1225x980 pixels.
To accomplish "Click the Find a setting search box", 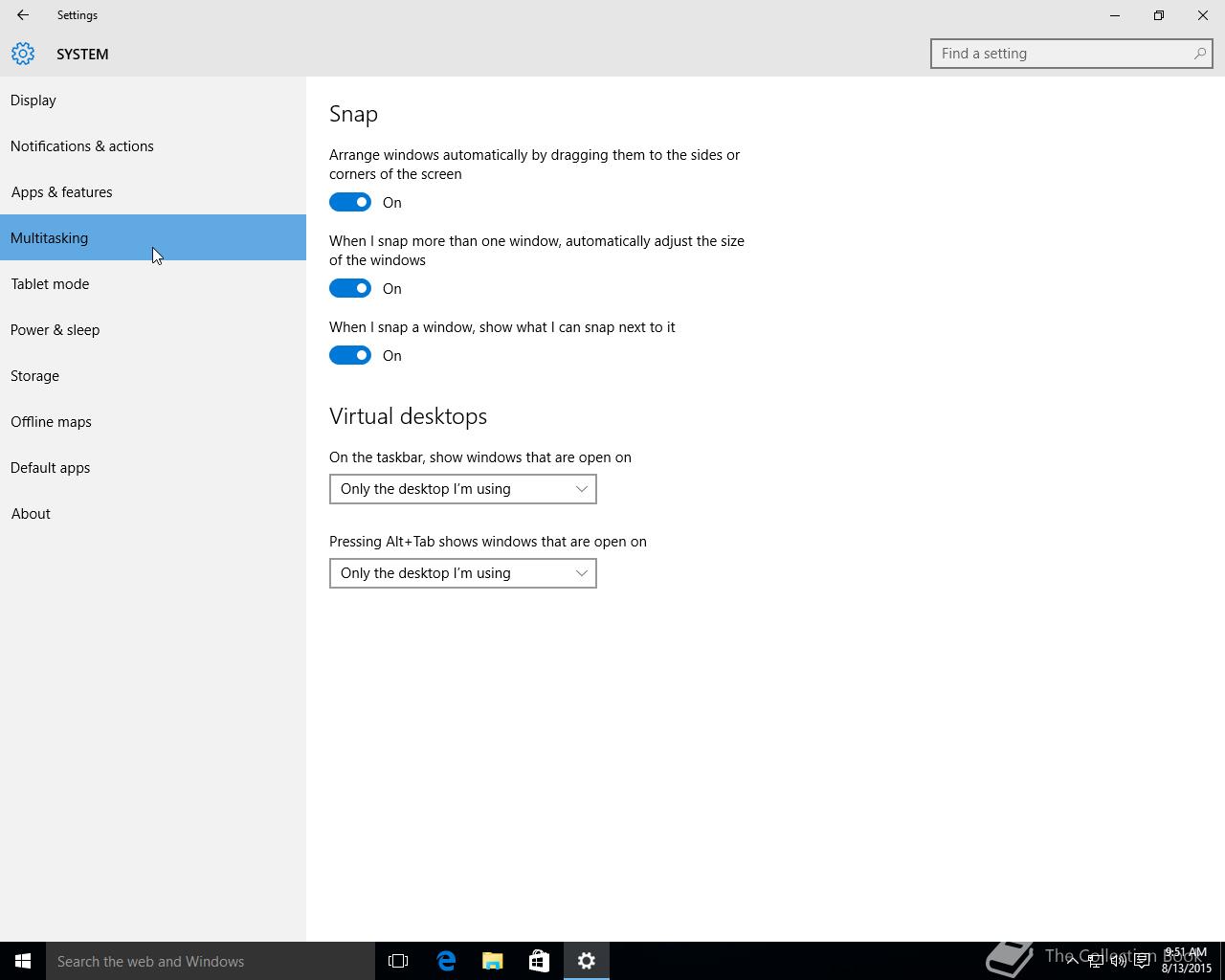I will 1072,54.
